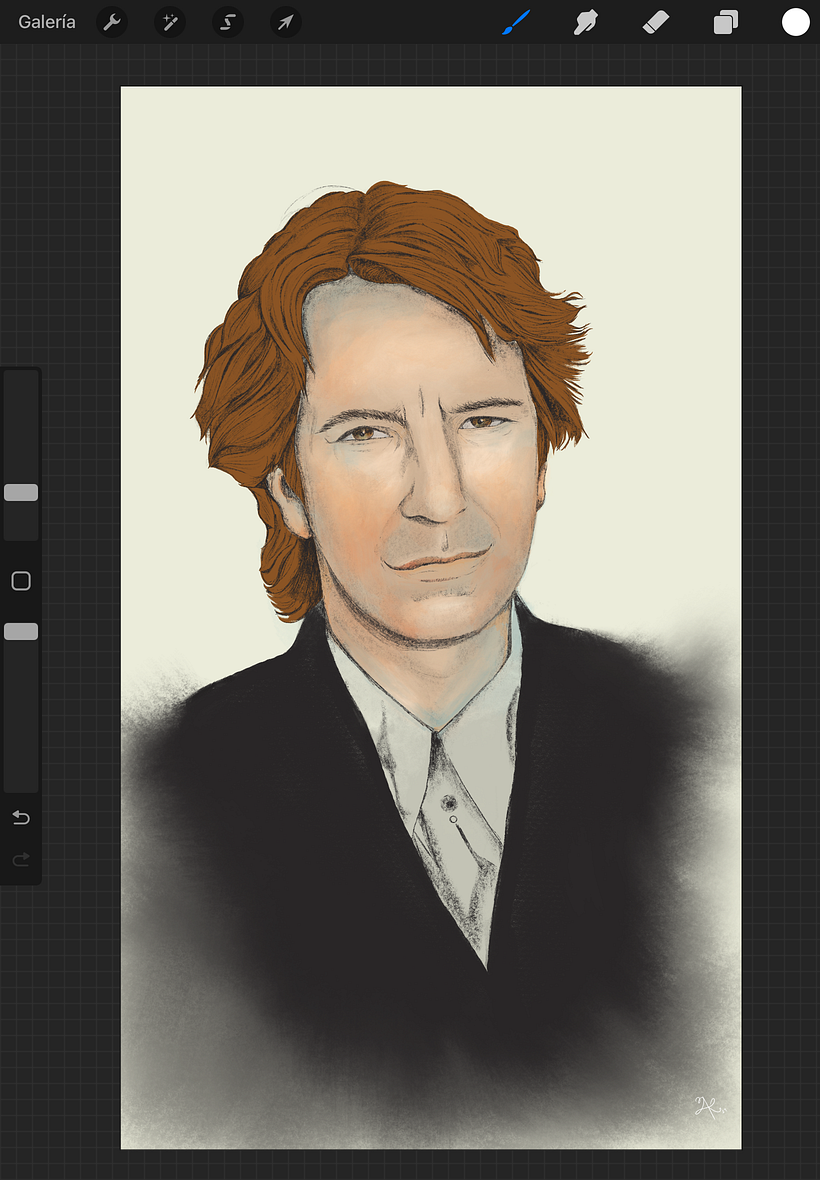Undo the last stroke with undo arrow

[21, 818]
